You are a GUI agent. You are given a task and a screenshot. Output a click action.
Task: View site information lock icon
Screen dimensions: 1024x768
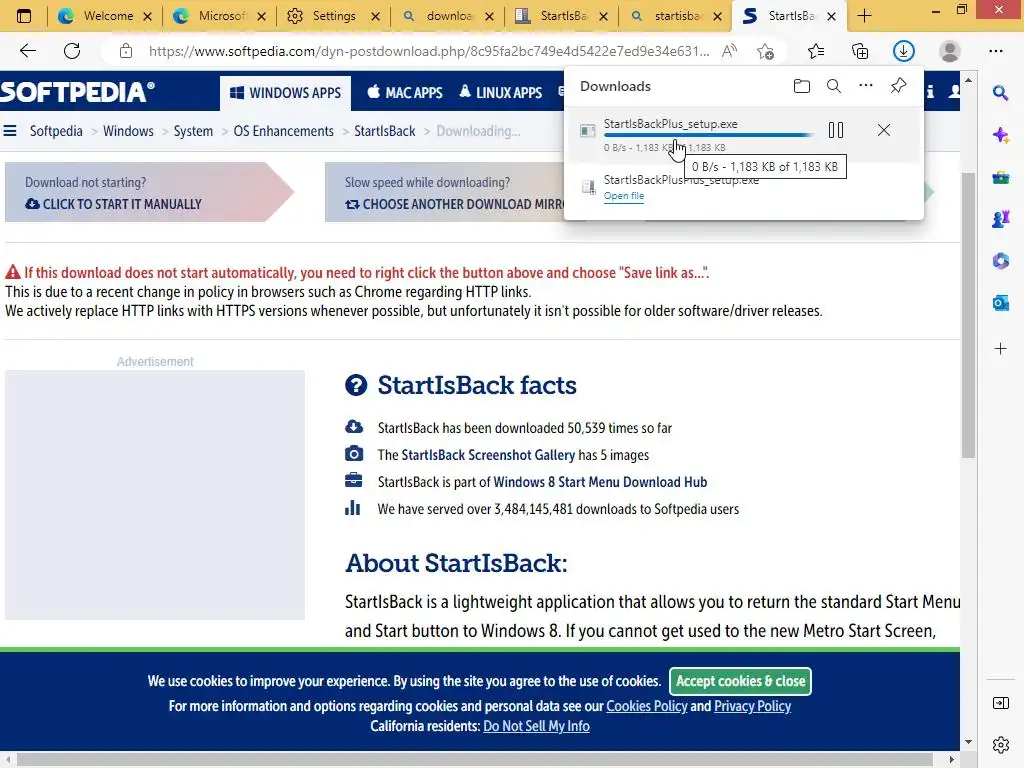tap(126, 51)
